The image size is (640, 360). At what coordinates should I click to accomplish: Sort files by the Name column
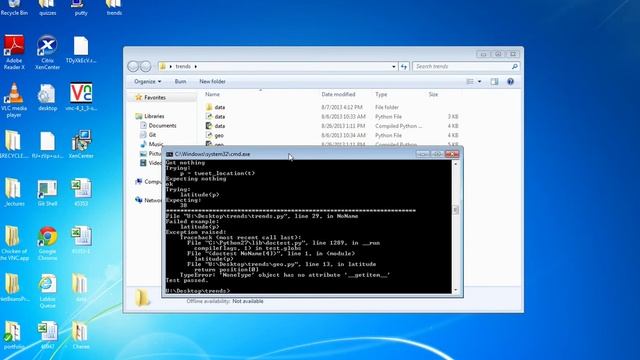click(212, 94)
